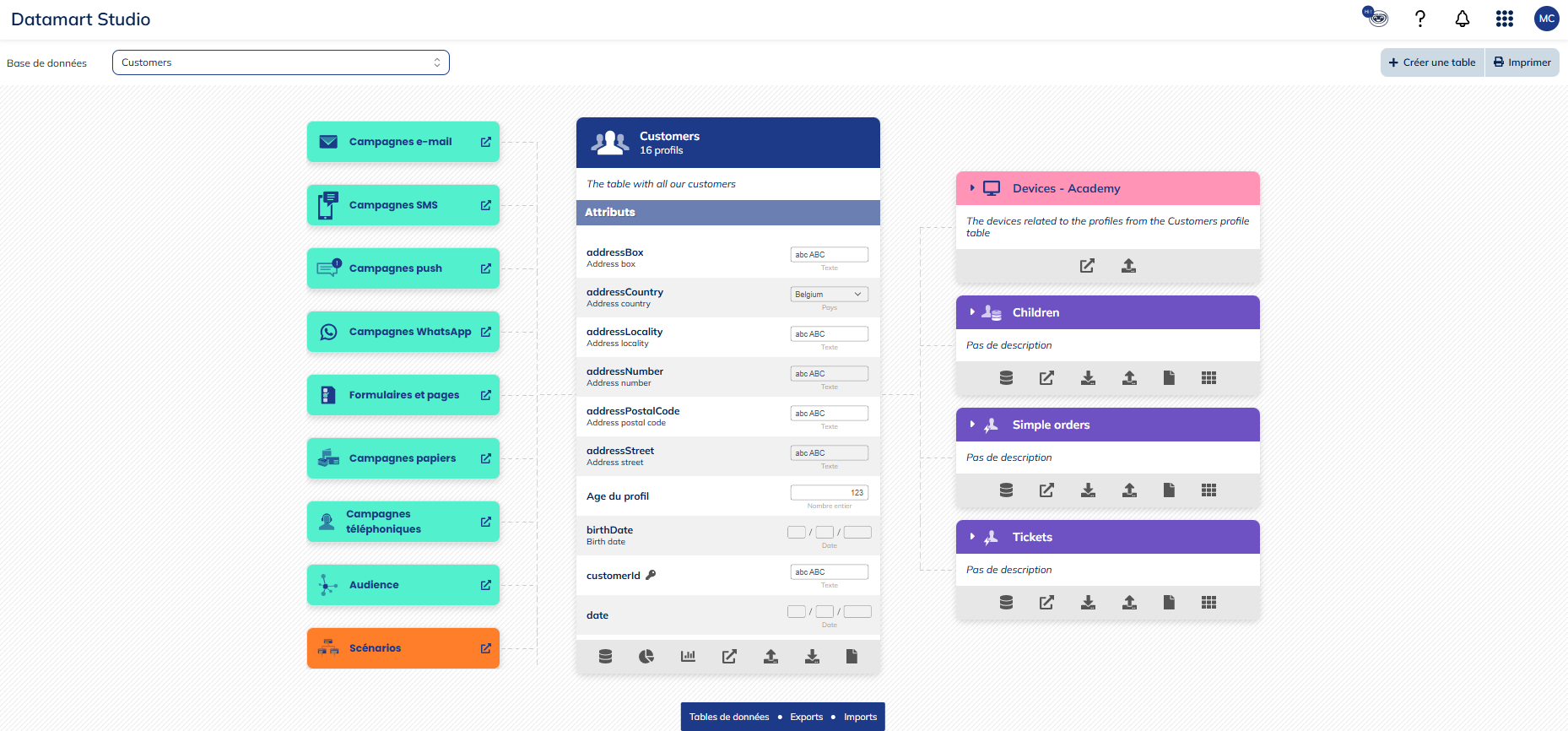Click download icon under Simple orders table
This screenshot has width=1568, height=731.
click(x=1088, y=490)
